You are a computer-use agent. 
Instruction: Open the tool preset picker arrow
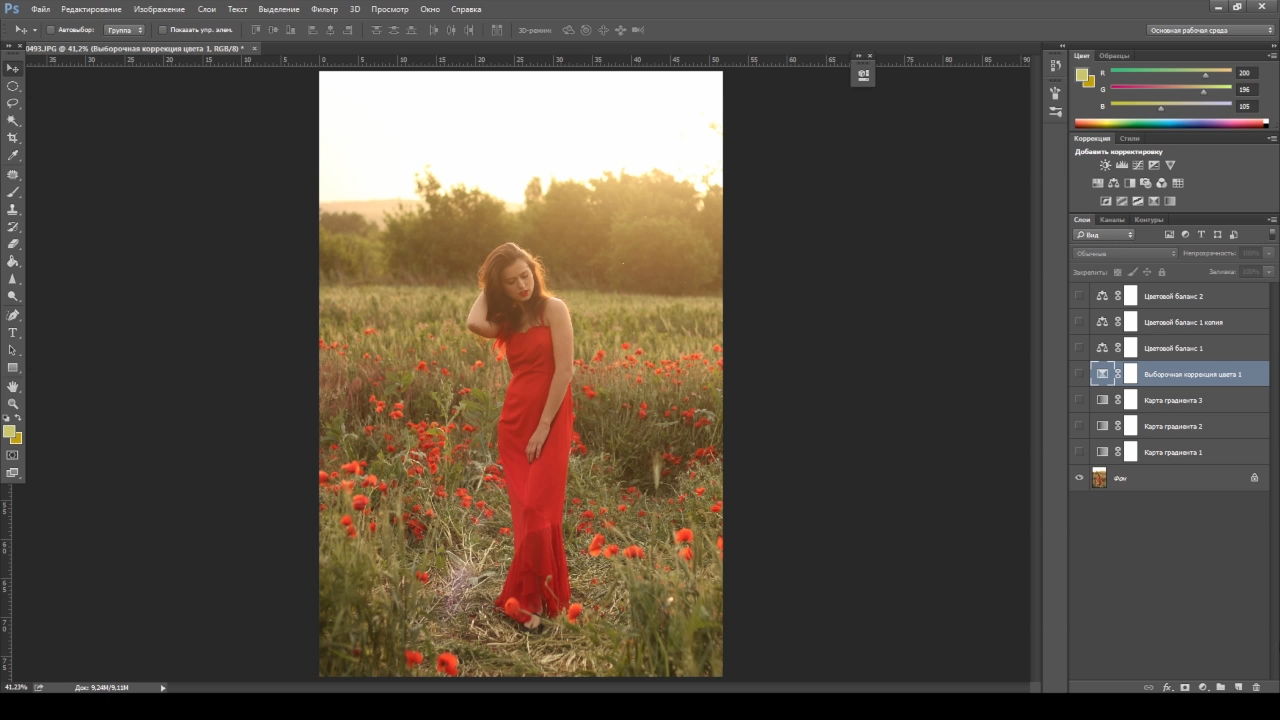(x=35, y=30)
